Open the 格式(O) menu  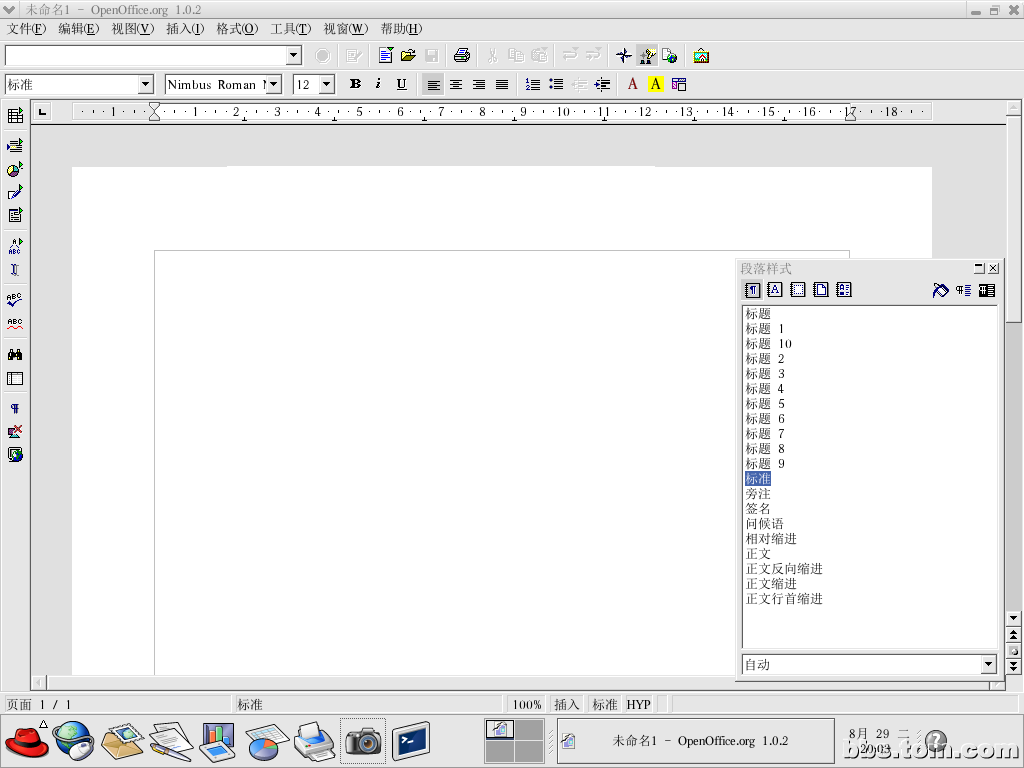[237, 29]
